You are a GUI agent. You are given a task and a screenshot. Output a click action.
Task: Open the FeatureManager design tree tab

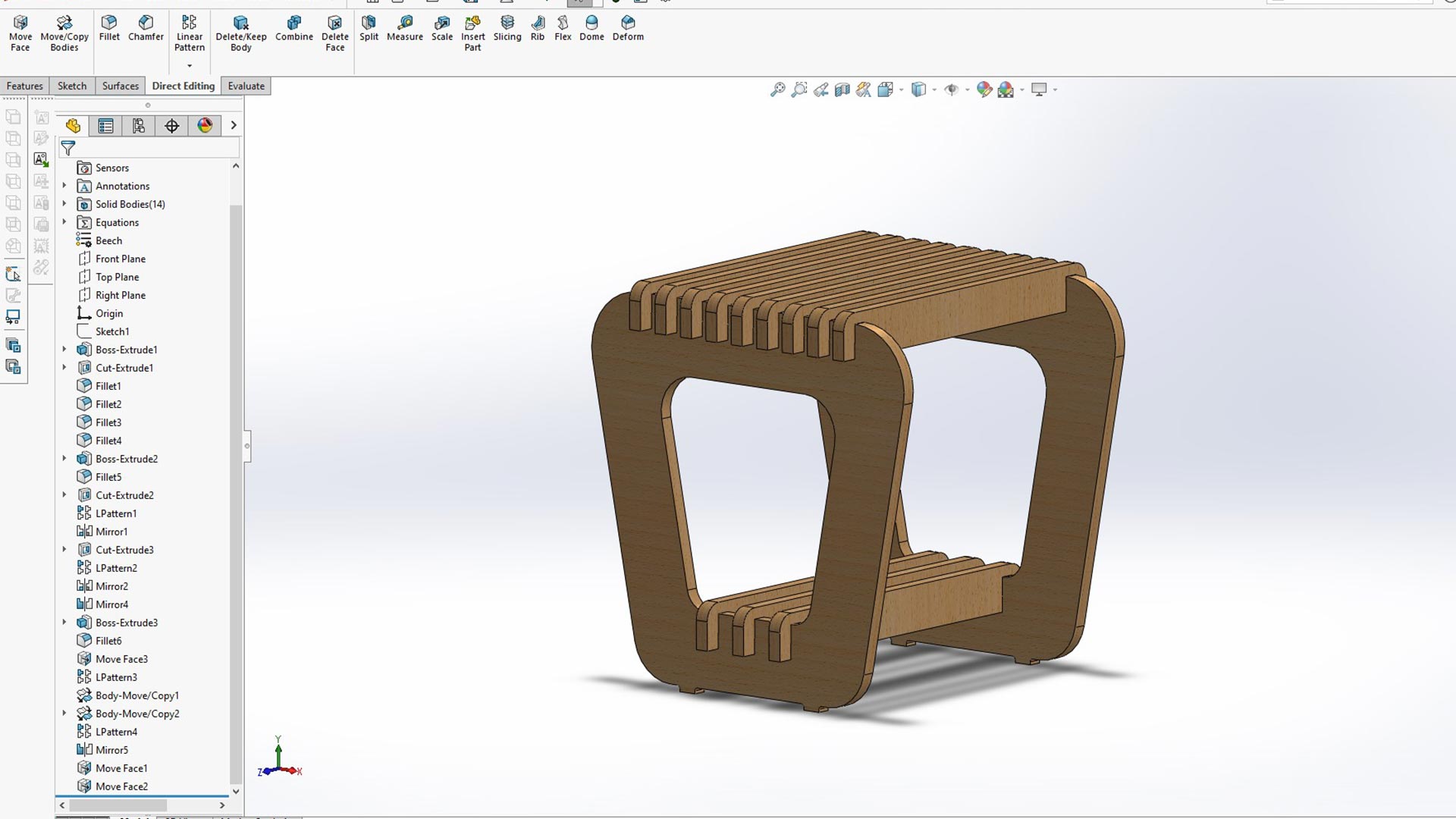(73, 126)
